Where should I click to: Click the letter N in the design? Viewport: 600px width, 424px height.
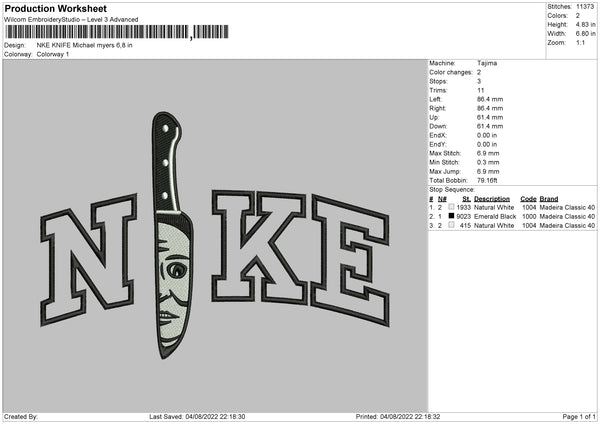pyautogui.click(x=88, y=260)
